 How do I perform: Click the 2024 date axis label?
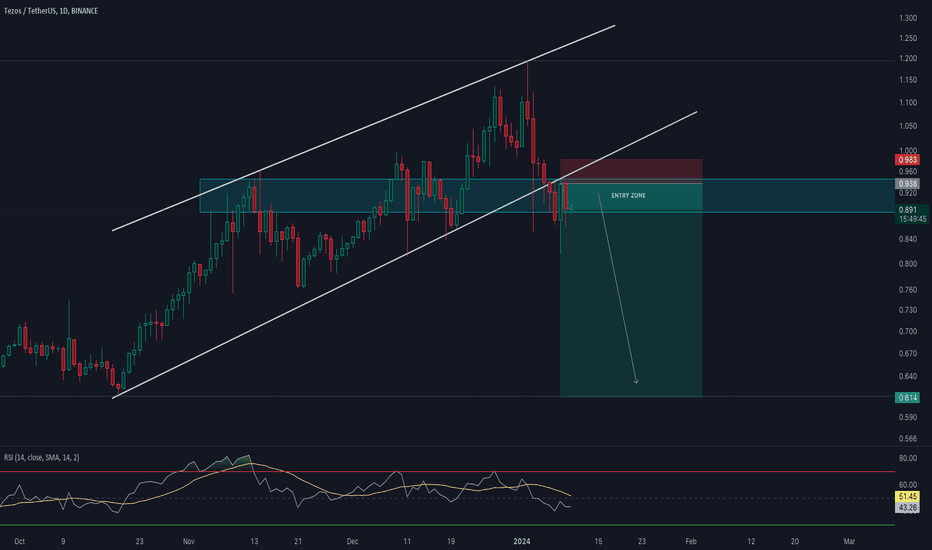[x=522, y=542]
